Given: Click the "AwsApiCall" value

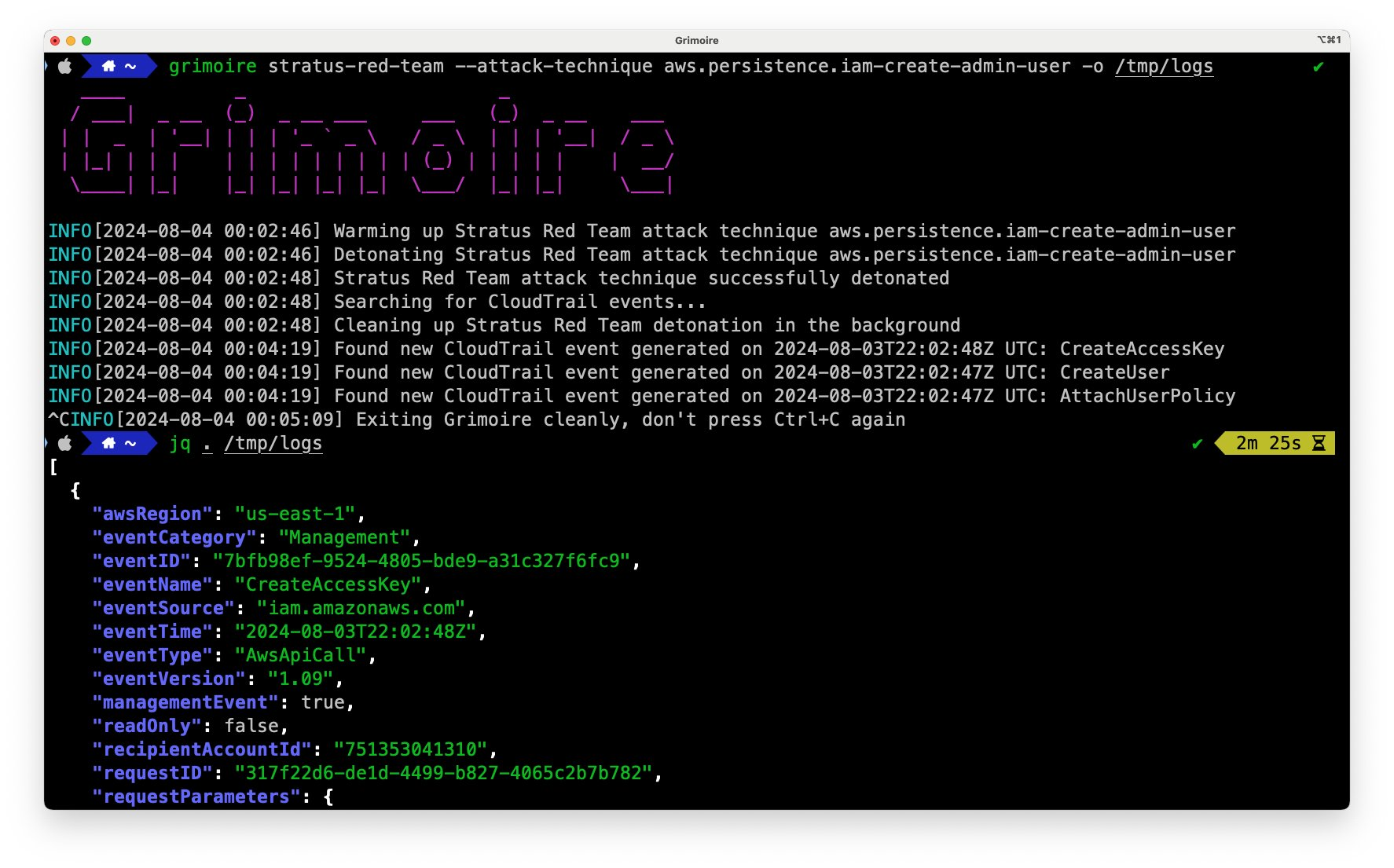Looking at the screenshot, I should pyautogui.click(x=300, y=655).
